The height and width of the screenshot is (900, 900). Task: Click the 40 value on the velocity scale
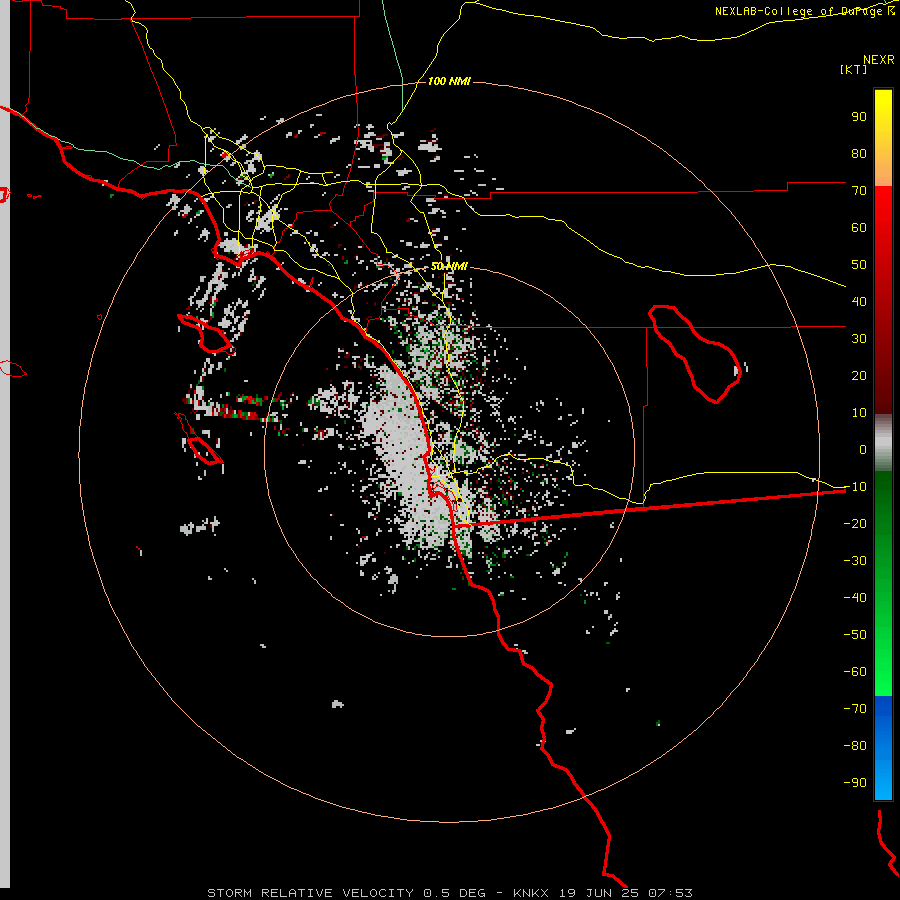[859, 301]
